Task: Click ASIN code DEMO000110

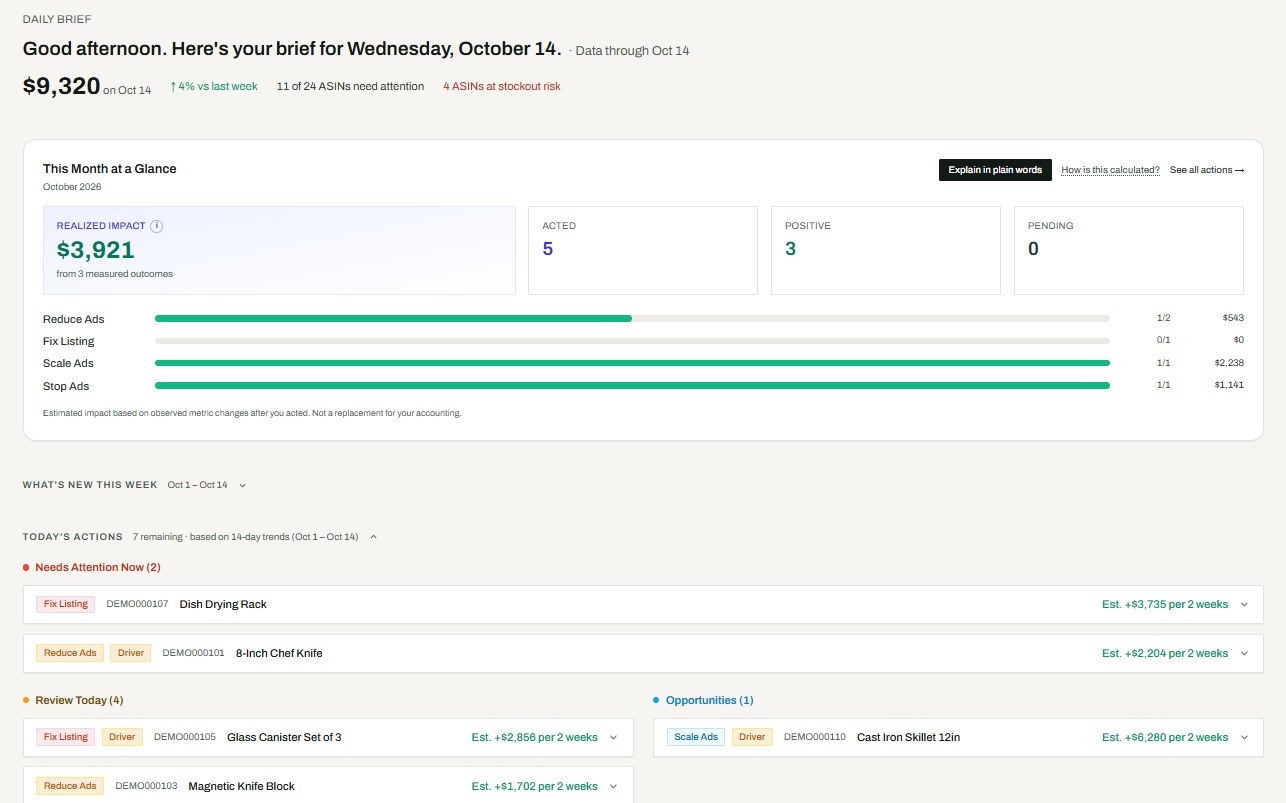Action: point(815,737)
